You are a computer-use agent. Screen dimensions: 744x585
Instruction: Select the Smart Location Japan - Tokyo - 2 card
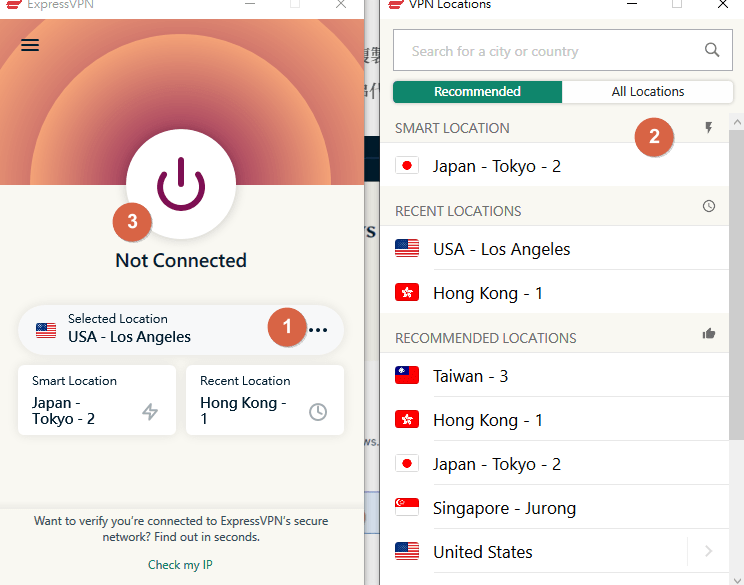pyautogui.click(x=97, y=400)
